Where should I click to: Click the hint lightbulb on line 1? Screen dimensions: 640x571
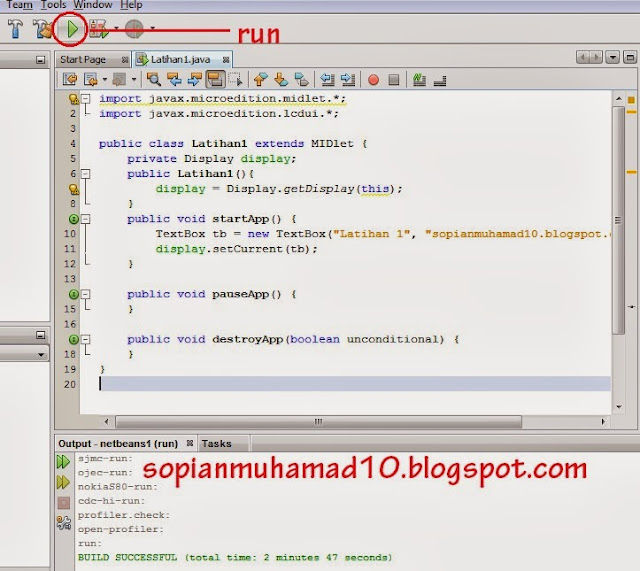(x=73, y=99)
